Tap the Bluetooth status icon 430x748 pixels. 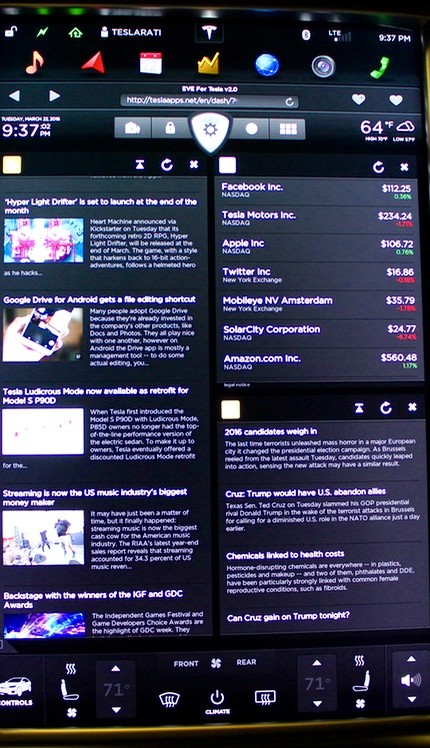tap(306, 34)
